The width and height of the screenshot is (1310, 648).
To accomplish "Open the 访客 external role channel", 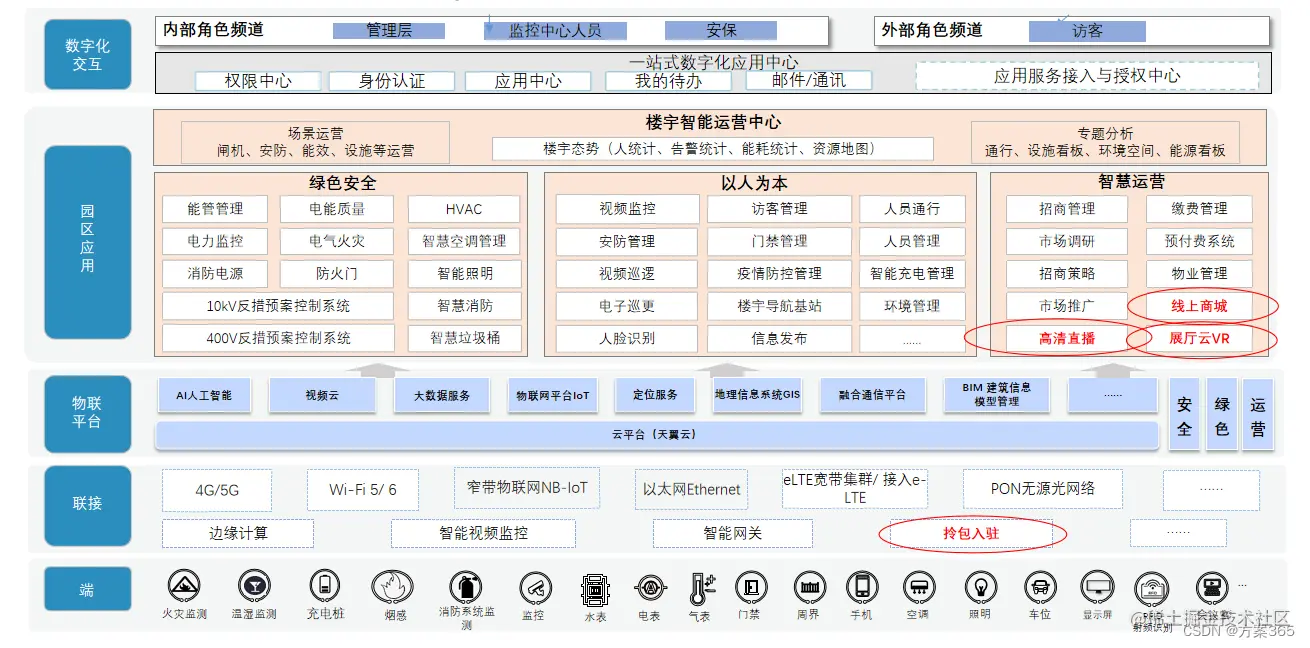I will [x=1086, y=31].
